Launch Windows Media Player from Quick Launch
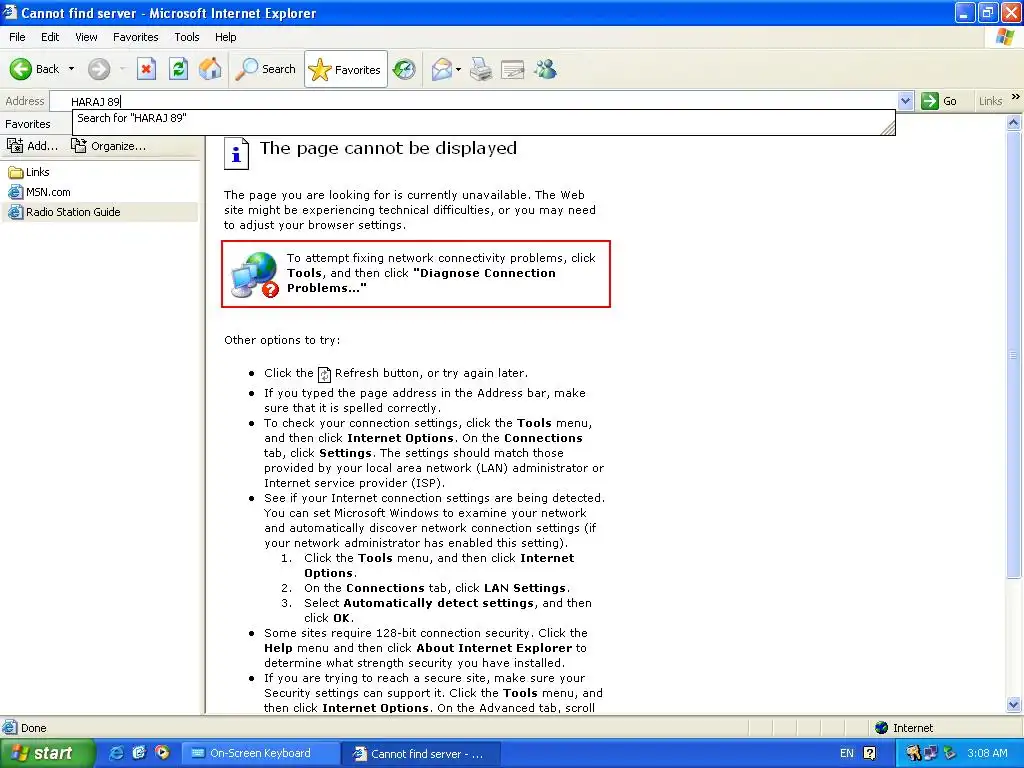 162,754
